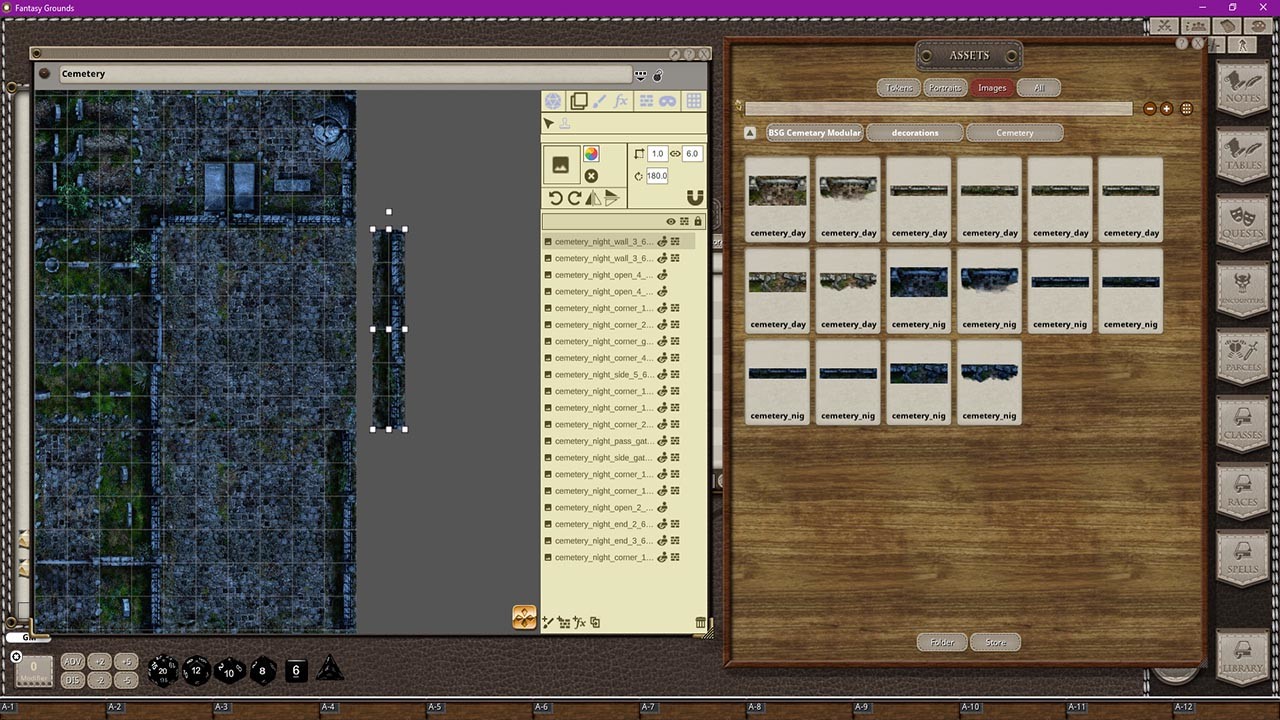Open the effects fx tool in the map toolbar
This screenshot has height=720, width=1280.
620,100
